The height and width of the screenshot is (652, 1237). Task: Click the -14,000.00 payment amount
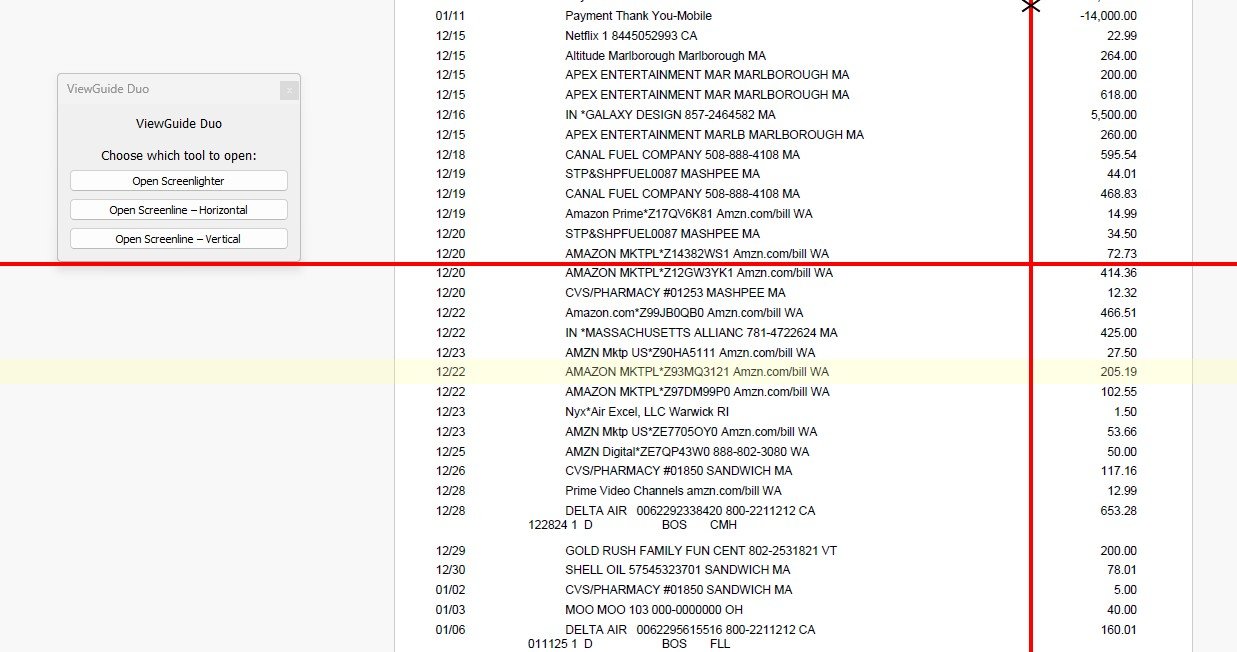1108,16
